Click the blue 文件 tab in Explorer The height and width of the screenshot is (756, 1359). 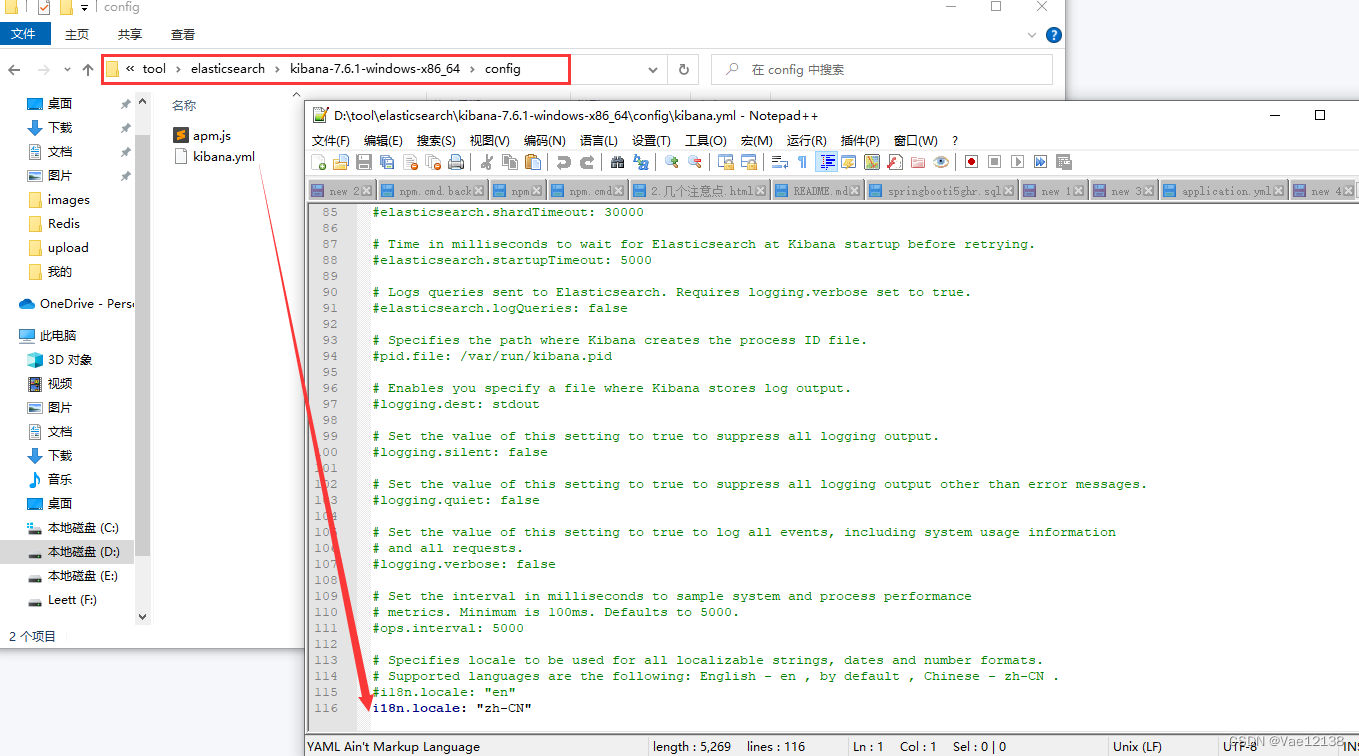coord(23,34)
